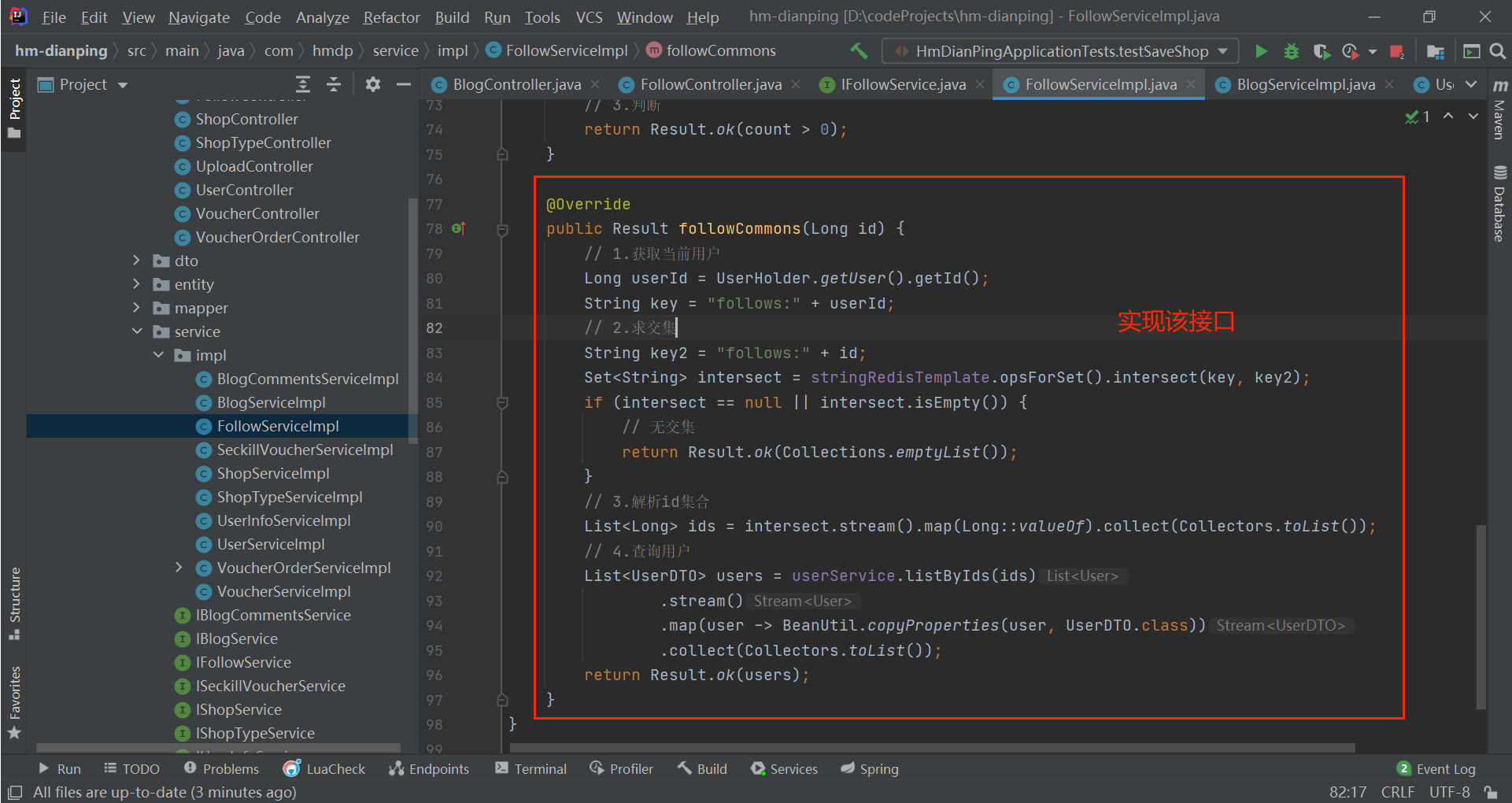Open the Maven tool window
Screen dimensions: 1512x803
[1499, 109]
